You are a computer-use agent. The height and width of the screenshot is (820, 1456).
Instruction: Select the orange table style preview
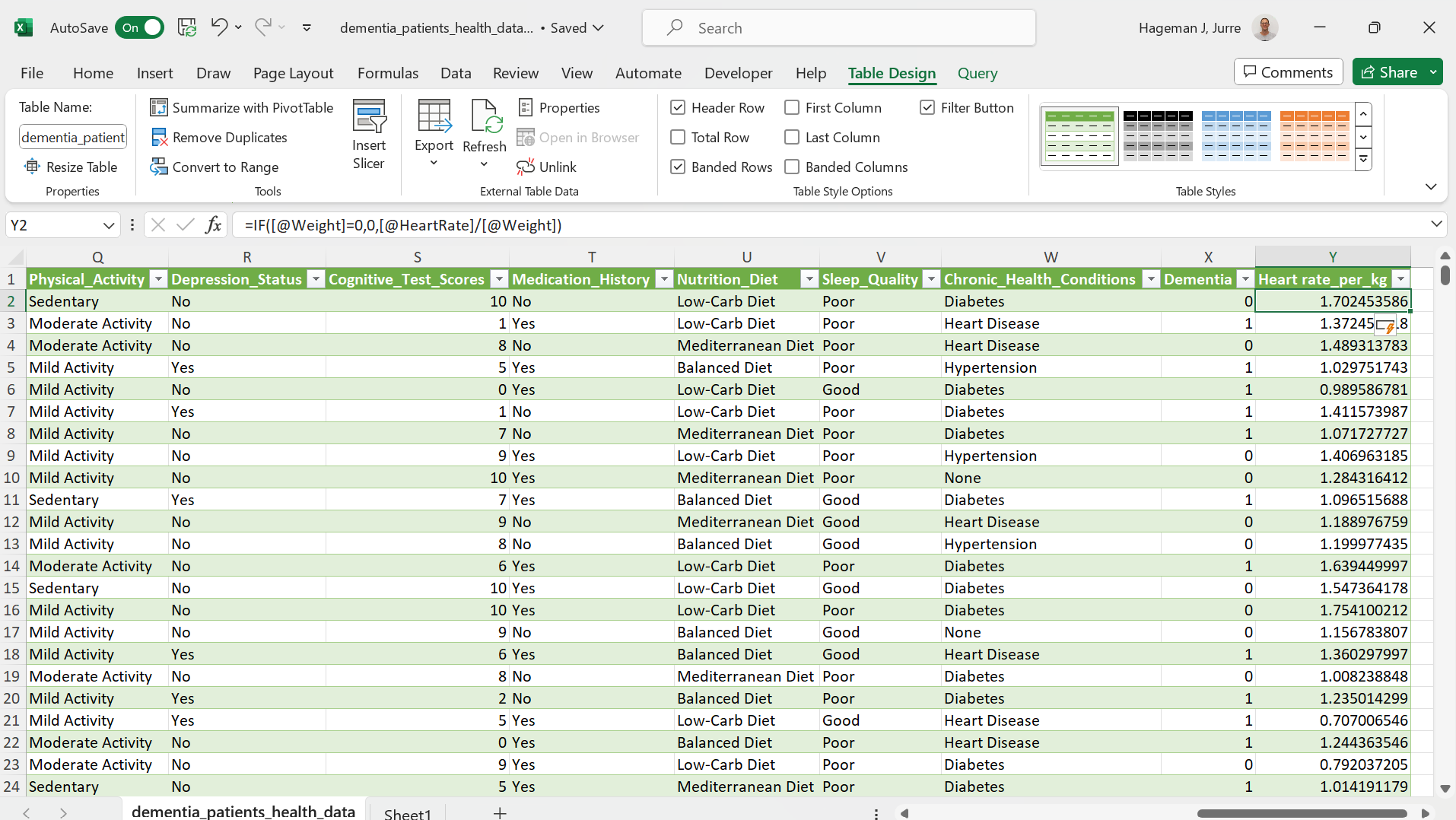[x=1314, y=135]
